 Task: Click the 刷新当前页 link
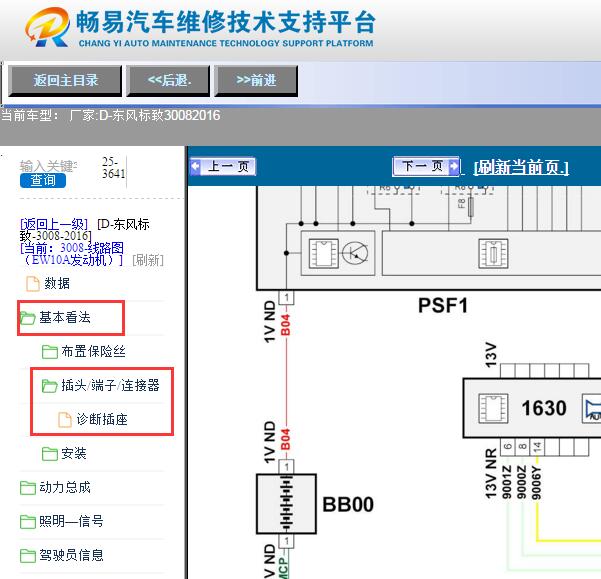click(521, 167)
